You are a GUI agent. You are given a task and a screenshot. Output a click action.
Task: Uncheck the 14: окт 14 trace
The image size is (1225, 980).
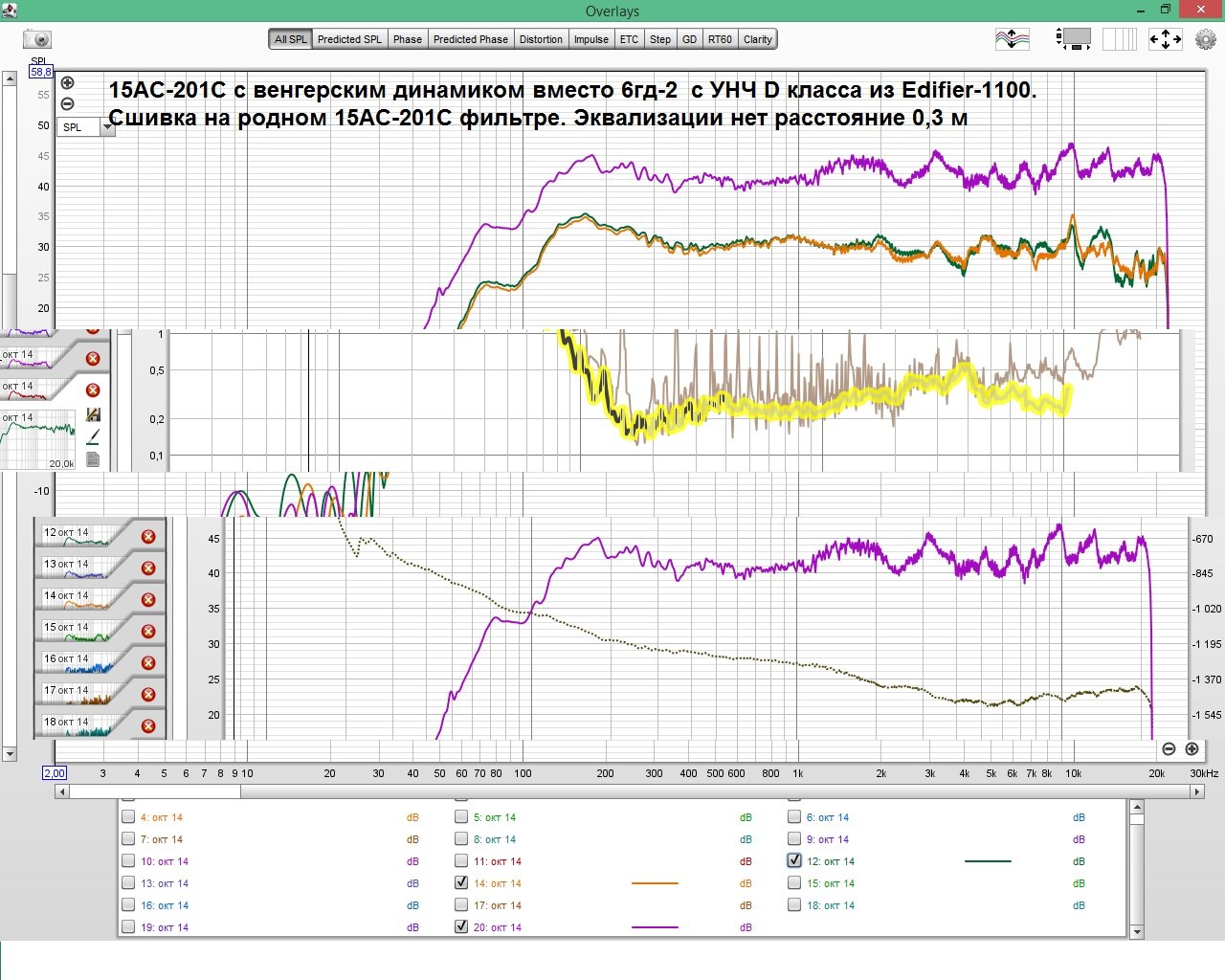[x=461, y=883]
